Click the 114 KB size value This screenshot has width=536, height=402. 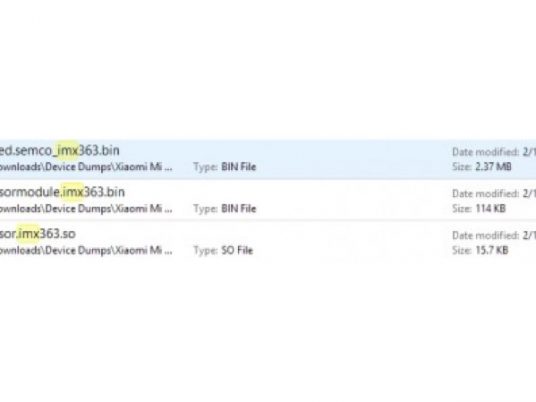click(490, 209)
